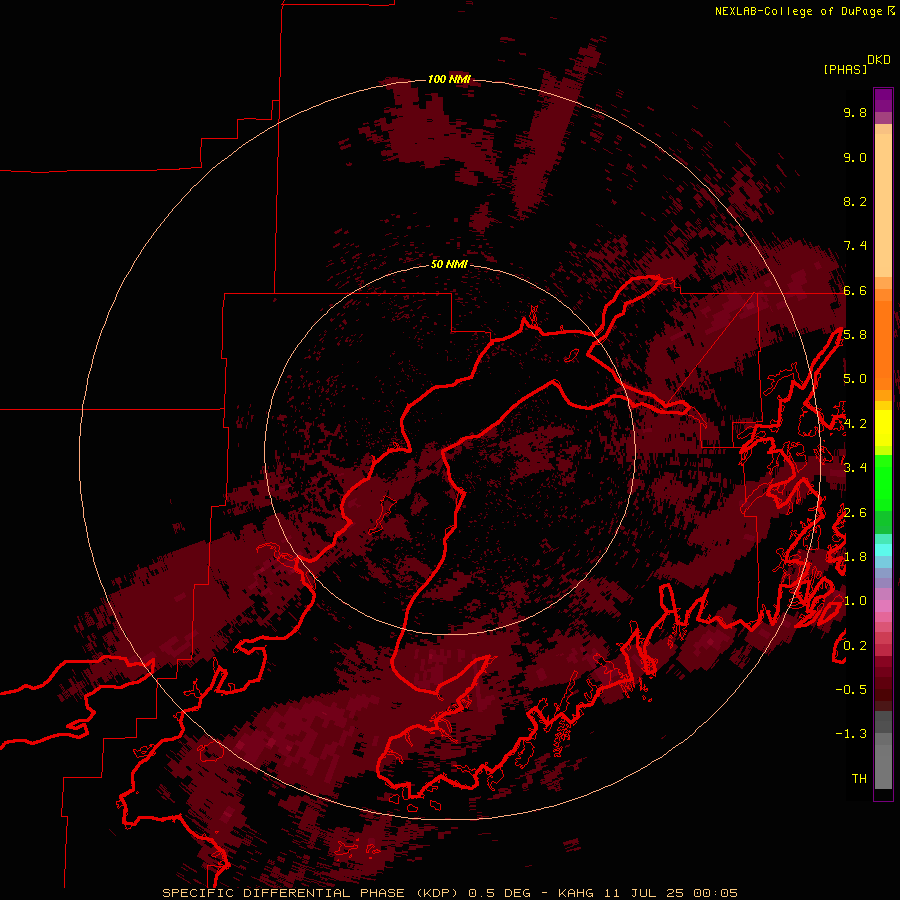Click the 1.0 scale value
900x900 pixels.
[x=855, y=601]
